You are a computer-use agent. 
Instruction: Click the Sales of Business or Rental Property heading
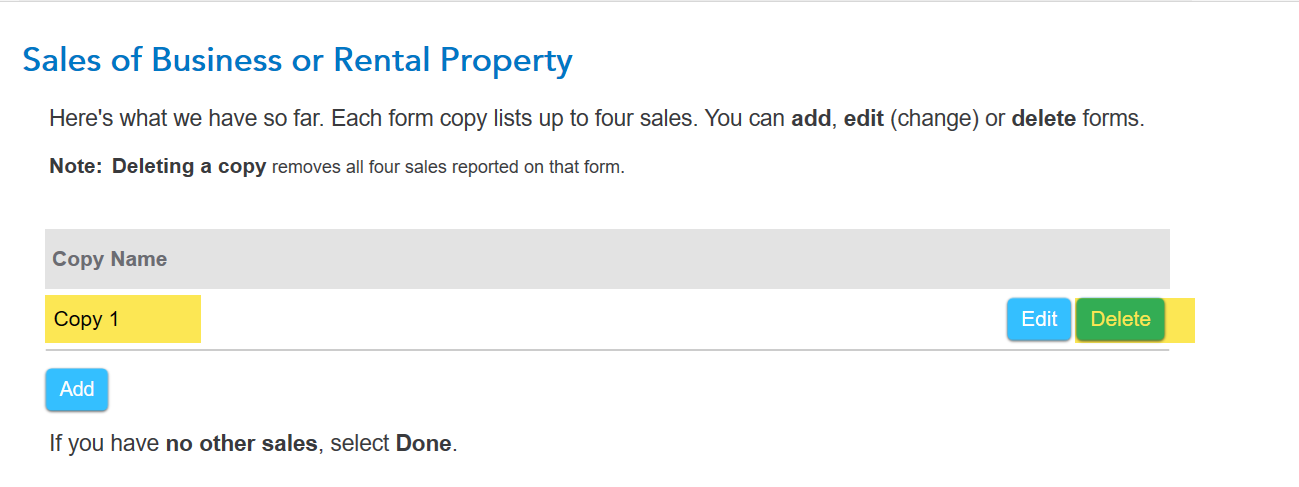click(297, 61)
